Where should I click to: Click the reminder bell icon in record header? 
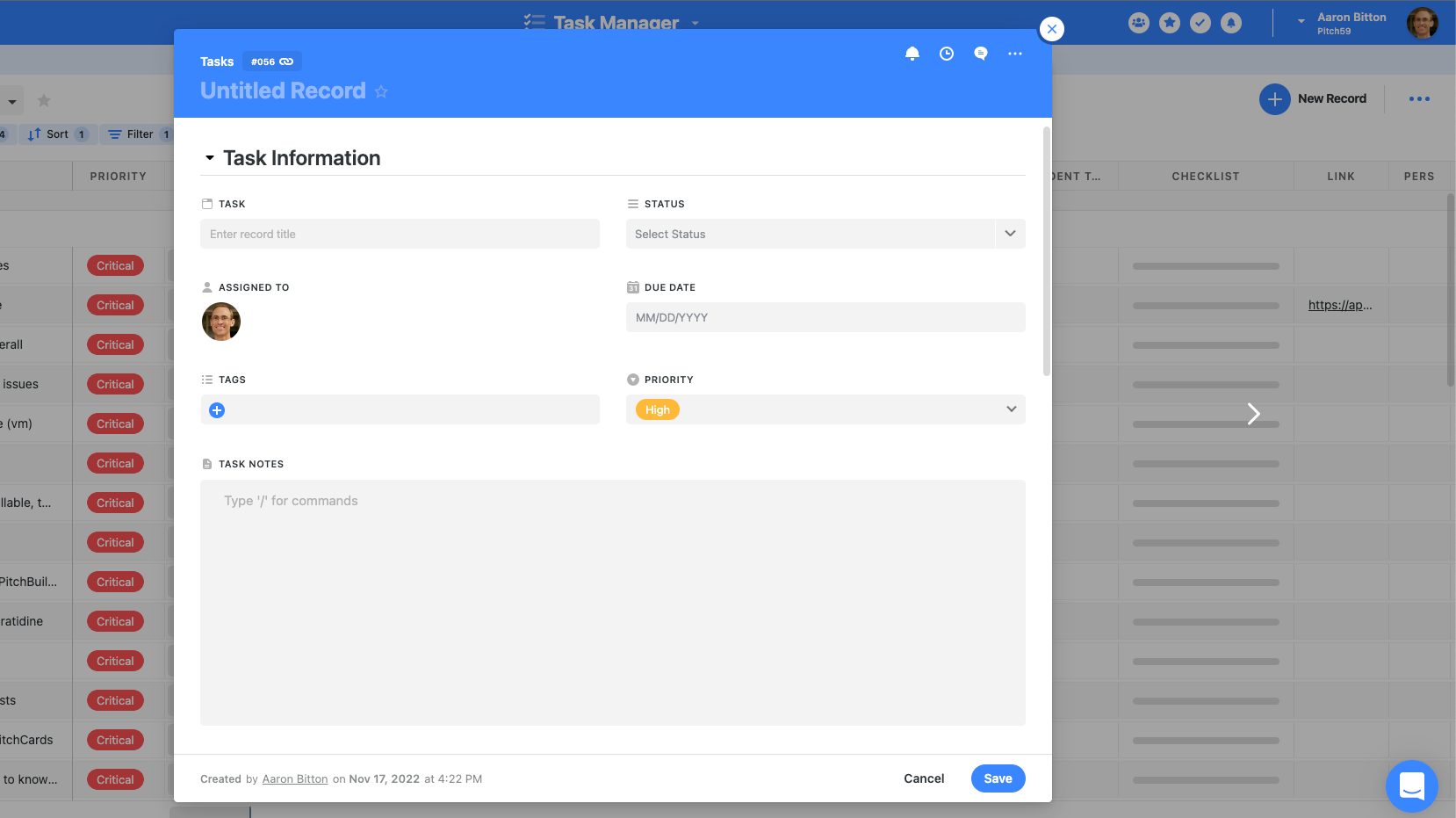coord(912,54)
